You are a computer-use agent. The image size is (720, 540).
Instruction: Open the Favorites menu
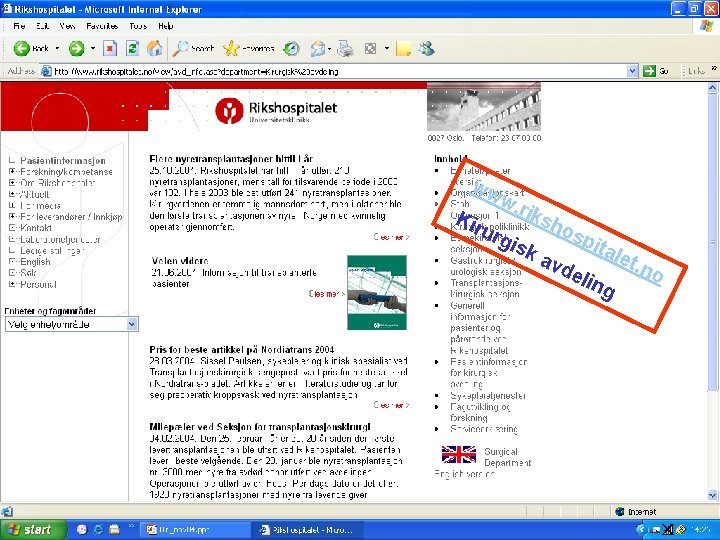[102, 26]
